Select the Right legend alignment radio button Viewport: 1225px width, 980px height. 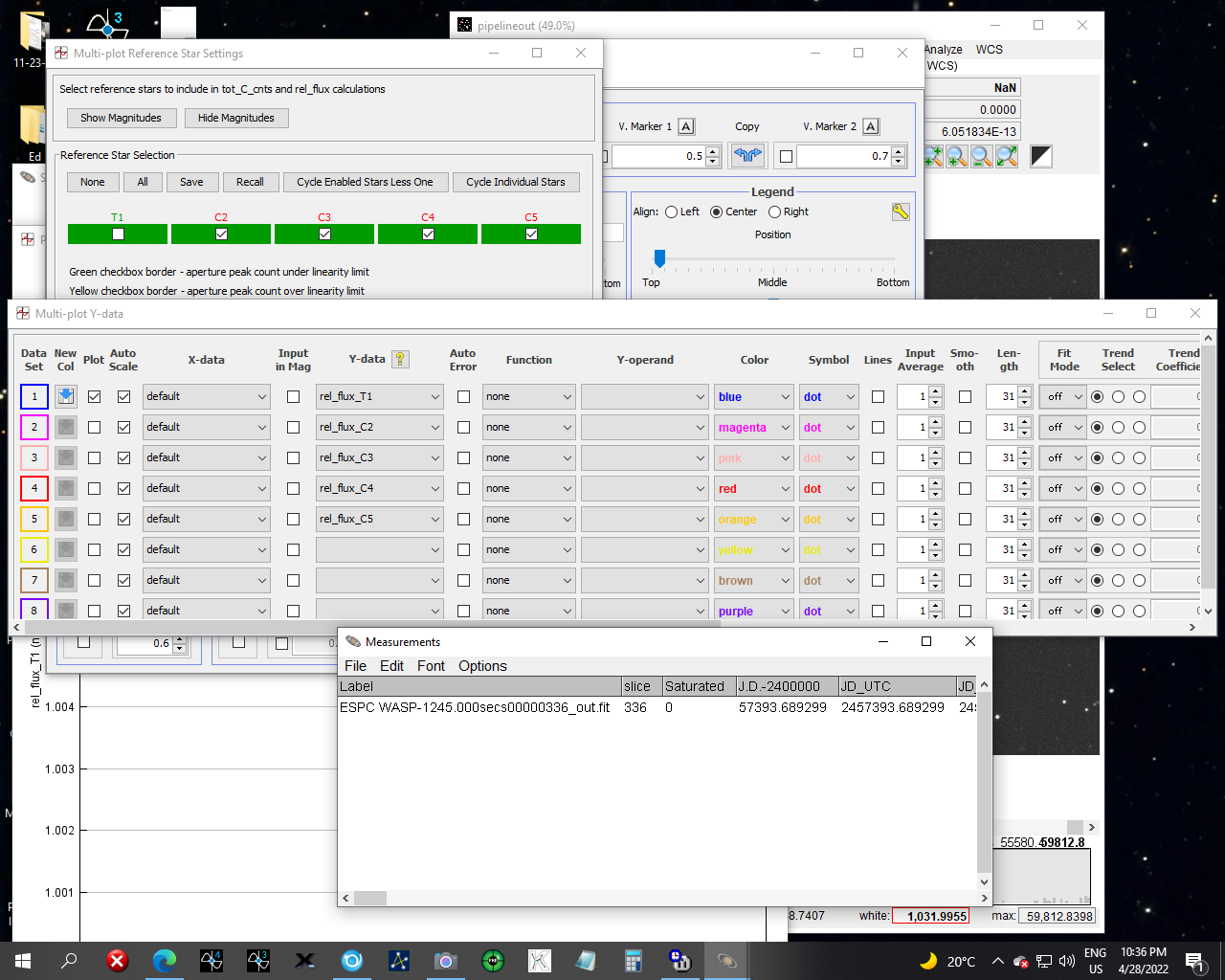tap(775, 212)
